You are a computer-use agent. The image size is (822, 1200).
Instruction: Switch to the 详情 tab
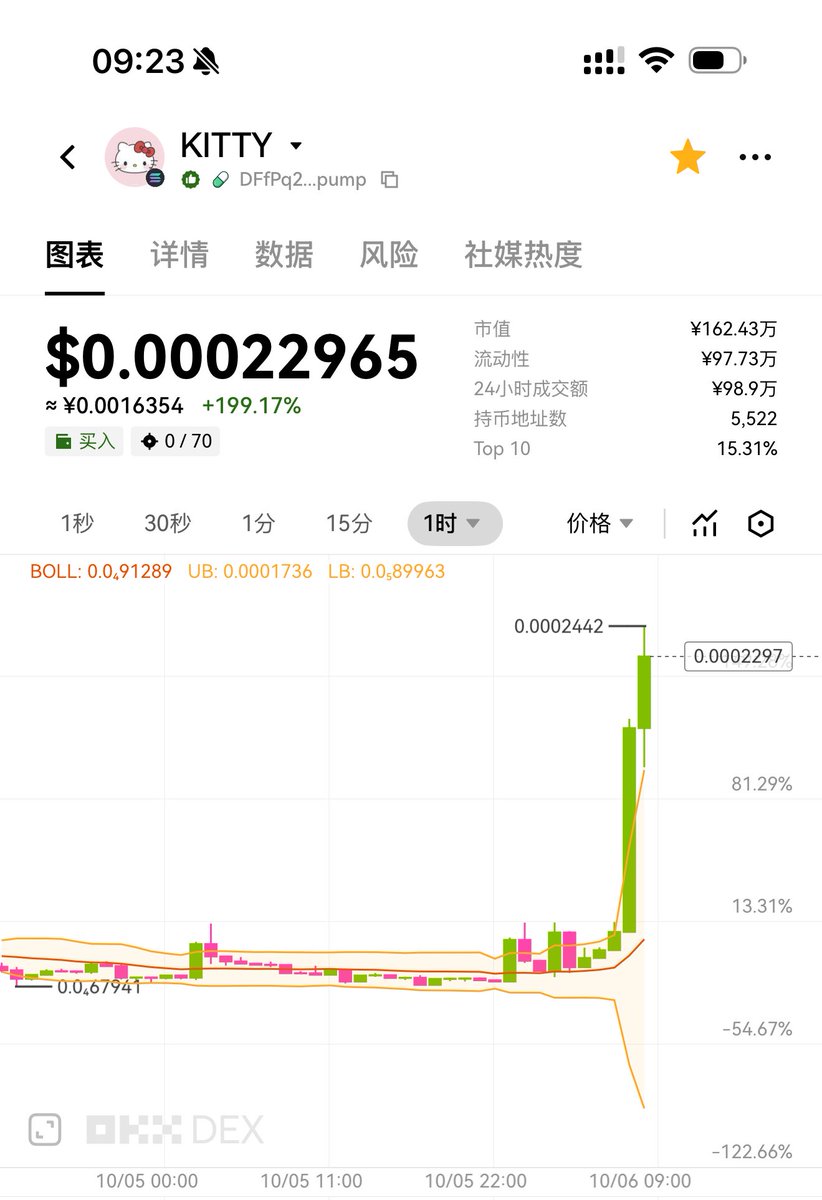pos(179,254)
